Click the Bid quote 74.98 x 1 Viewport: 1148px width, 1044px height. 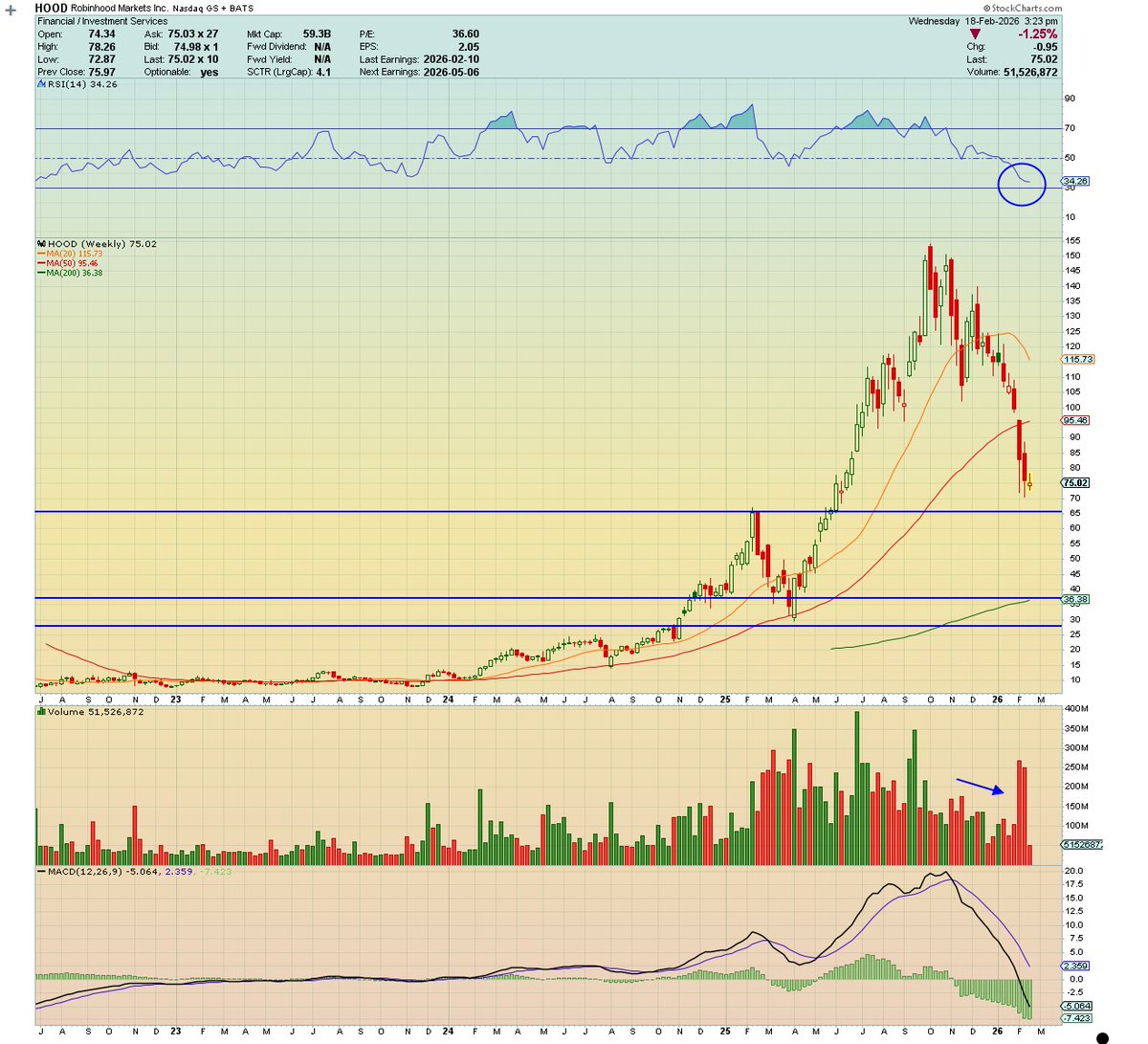[194, 47]
